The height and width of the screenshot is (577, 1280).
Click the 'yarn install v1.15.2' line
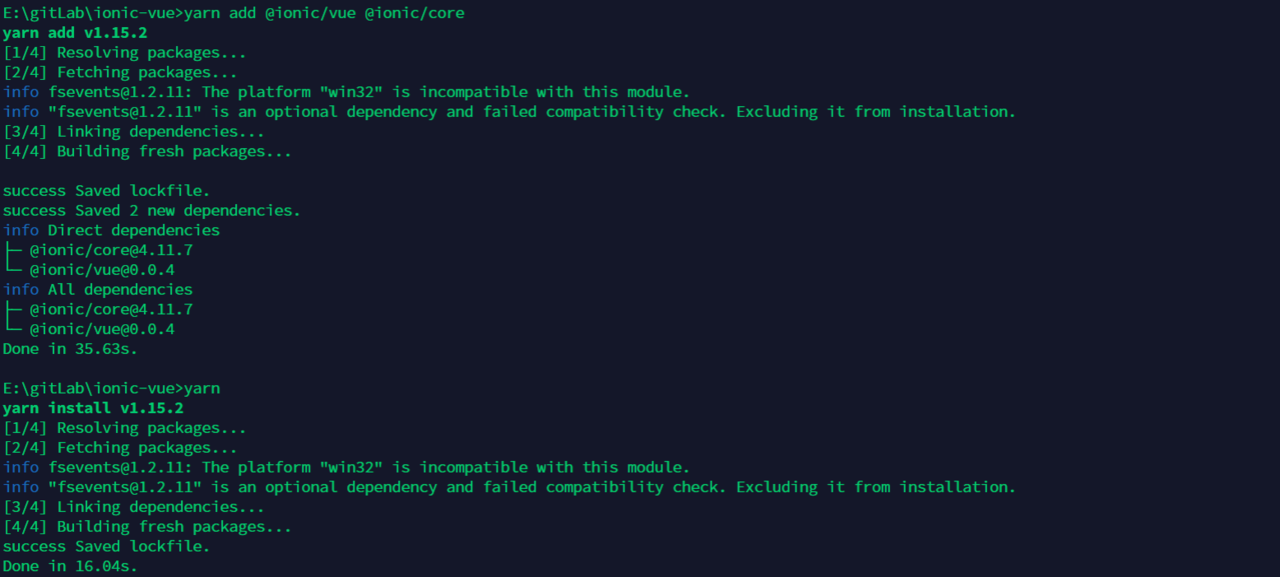coord(93,409)
